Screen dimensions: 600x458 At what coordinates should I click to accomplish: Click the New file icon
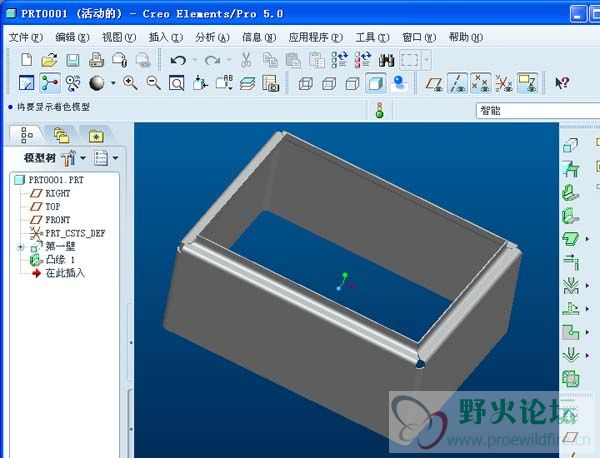[x=26, y=60]
